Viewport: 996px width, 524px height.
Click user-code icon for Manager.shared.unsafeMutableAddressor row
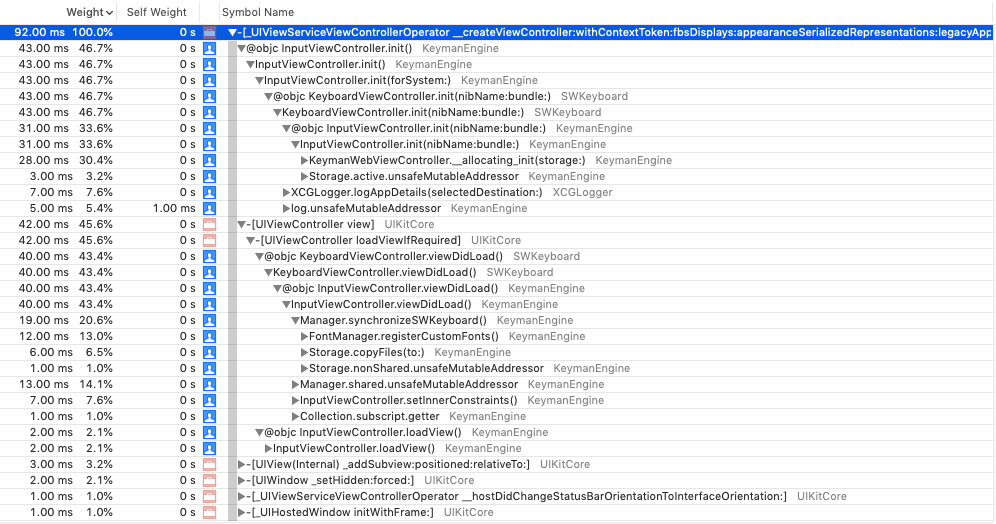tap(209, 384)
